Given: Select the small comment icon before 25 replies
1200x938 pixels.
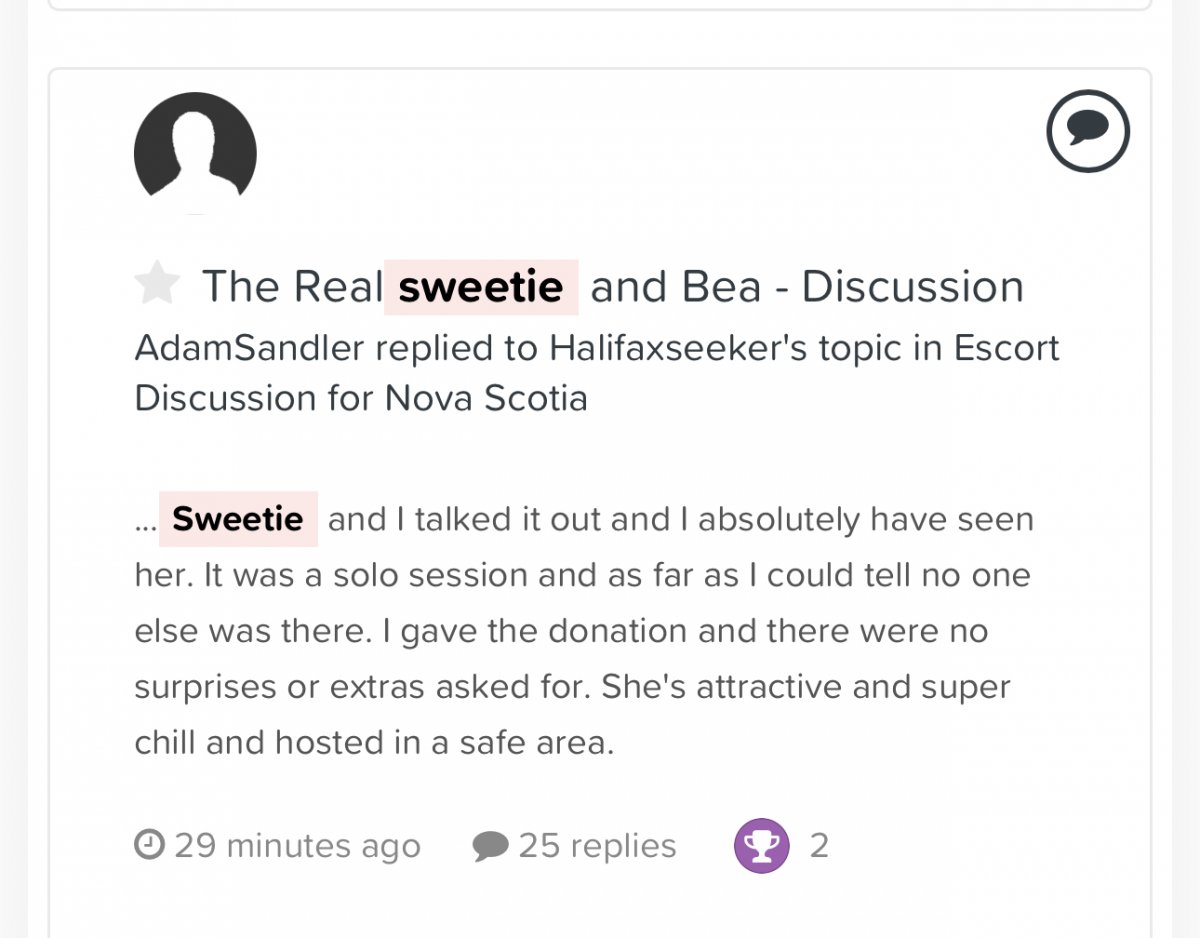Looking at the screenshot, I should (x=490, y=846).
